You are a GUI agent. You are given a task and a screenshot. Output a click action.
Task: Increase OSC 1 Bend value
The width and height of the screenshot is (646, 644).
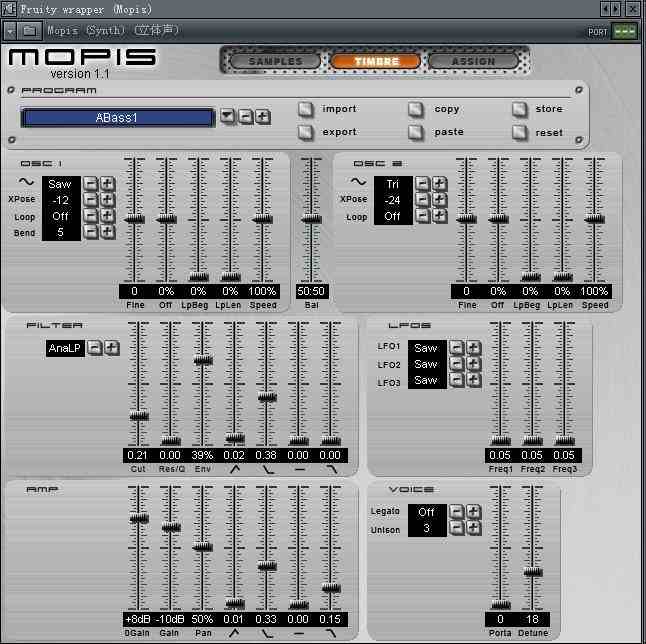pyautogui.click(x=107, y=232)
